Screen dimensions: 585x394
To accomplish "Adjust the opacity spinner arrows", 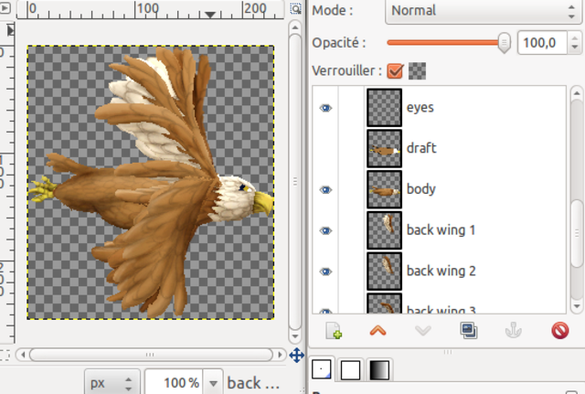I will click(x=574, y=43).
